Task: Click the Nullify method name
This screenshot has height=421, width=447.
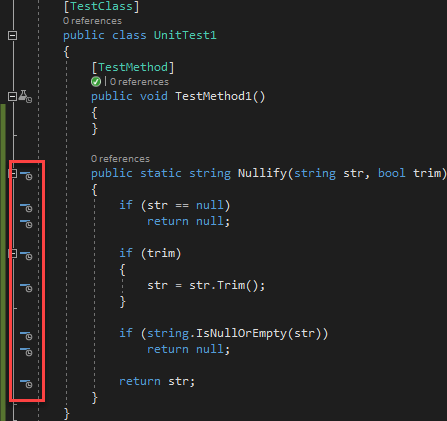Action: pyautogui.click(x=262, y=173)
